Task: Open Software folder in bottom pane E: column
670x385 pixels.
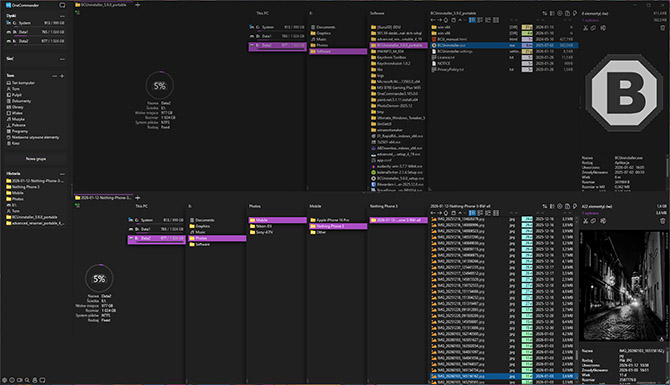Action: [x=200, y=244]
